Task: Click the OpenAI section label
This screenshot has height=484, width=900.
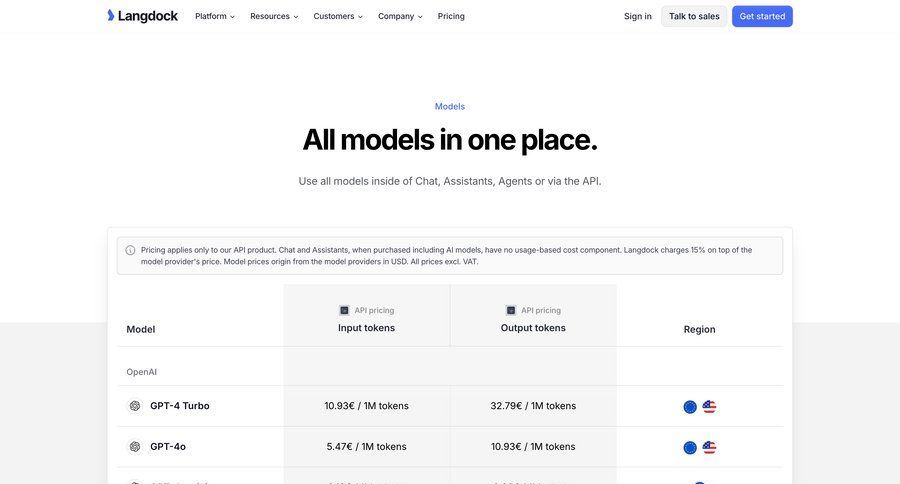Action: point(141,372)
